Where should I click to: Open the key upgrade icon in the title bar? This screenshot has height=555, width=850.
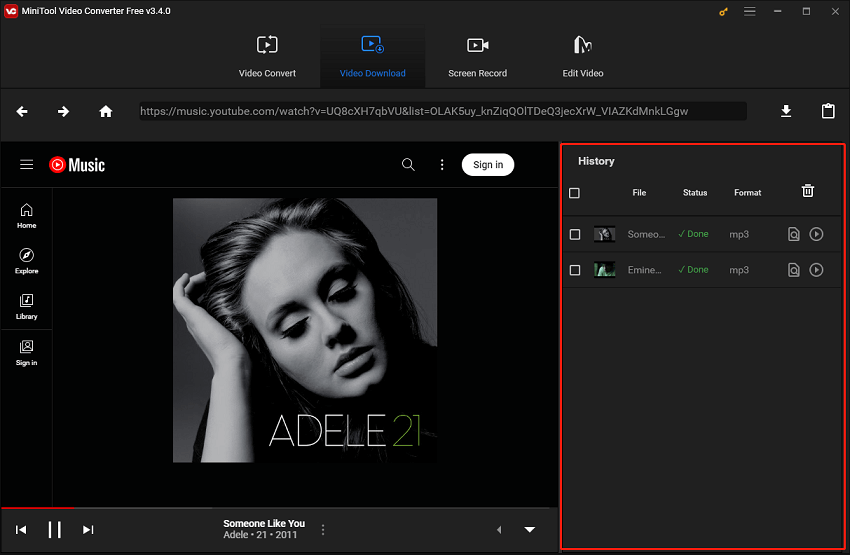point(723,11)
